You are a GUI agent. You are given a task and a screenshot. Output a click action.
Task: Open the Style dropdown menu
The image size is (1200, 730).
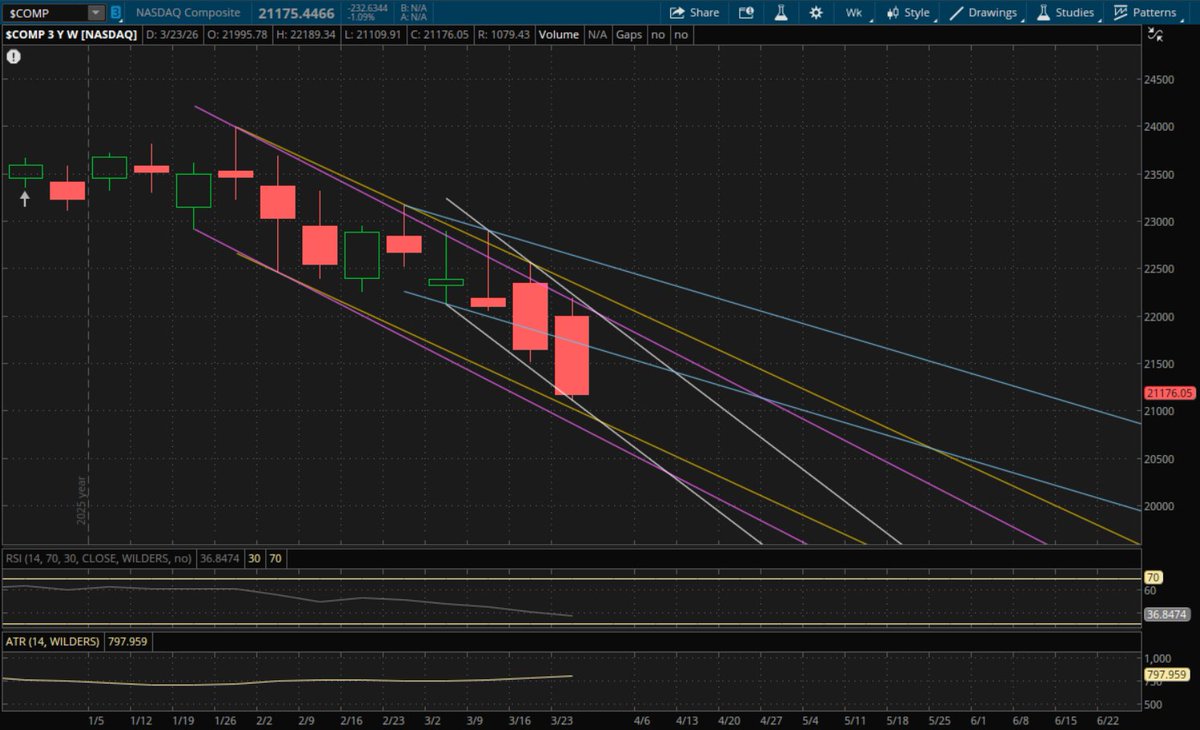[908, 13]
